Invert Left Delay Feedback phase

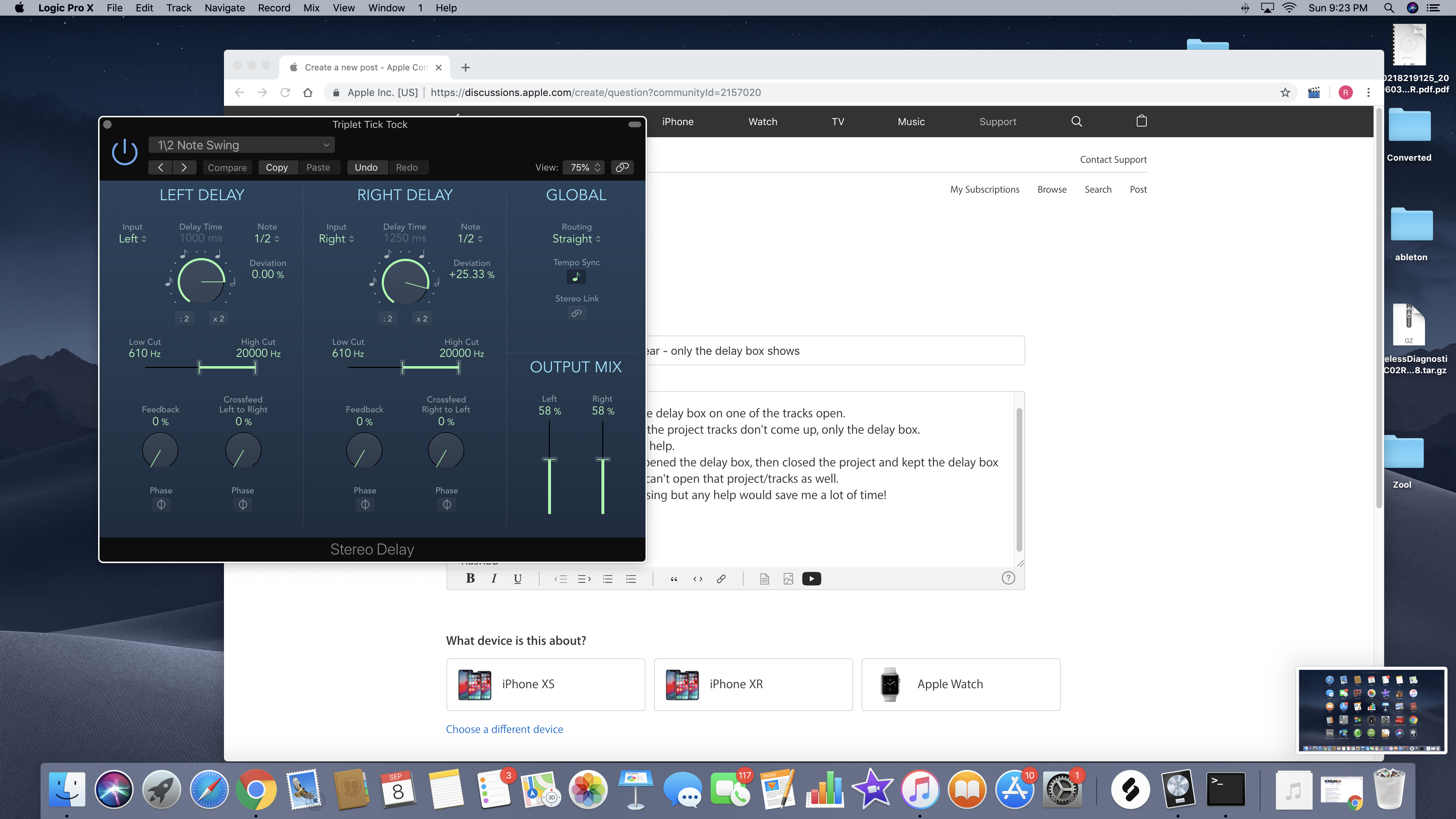coord(161,504)
